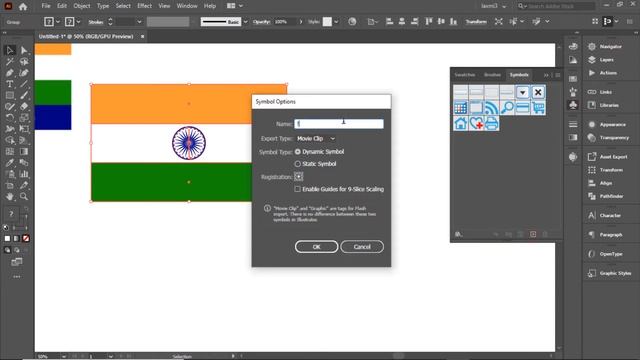Select the Magic Wand tool
This screenshot has height=360, width=640.
coord(10,62)
